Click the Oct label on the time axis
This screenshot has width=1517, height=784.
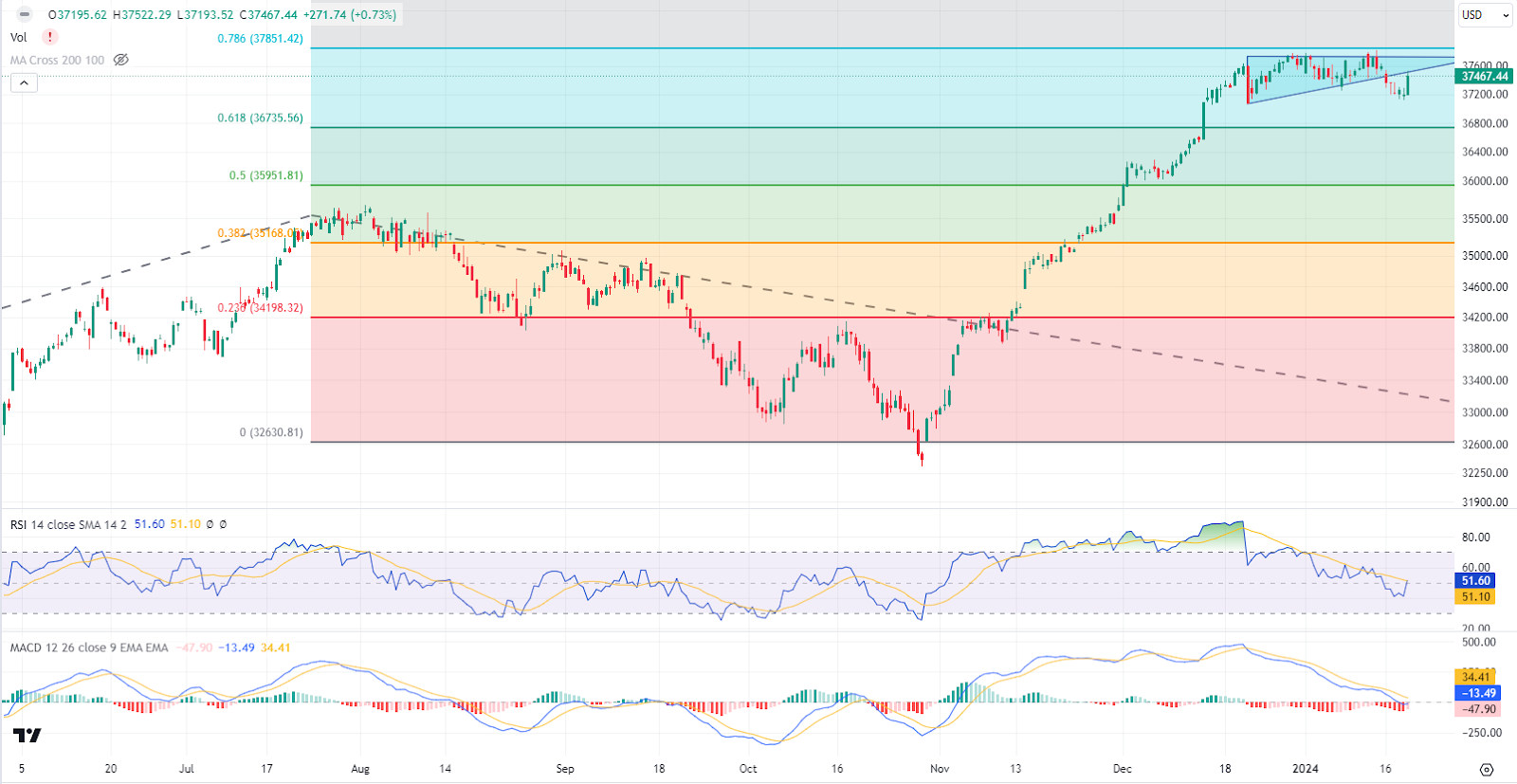(x=748, y=769)
